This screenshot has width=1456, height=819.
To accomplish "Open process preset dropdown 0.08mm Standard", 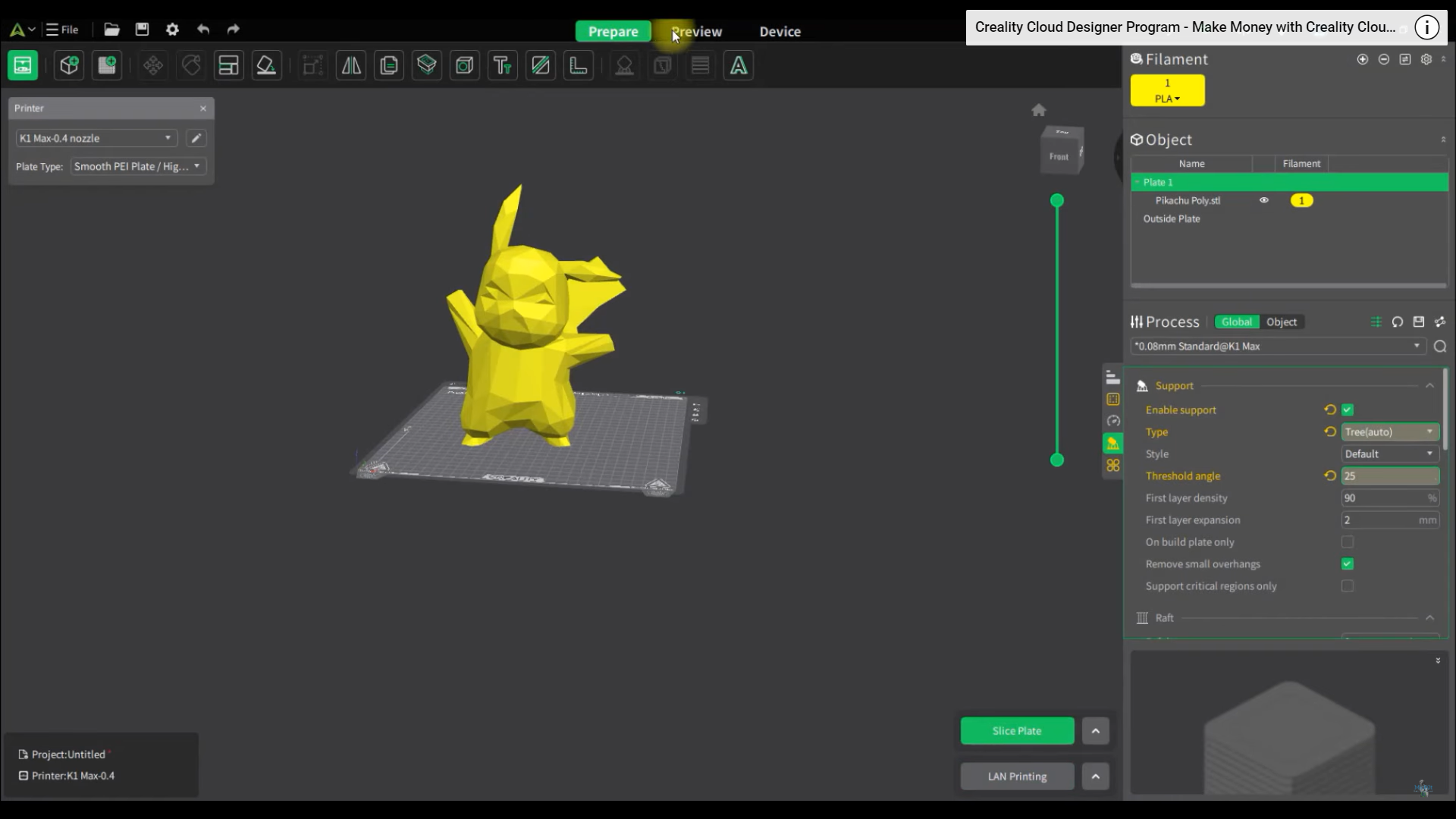I will (1278, 347).
